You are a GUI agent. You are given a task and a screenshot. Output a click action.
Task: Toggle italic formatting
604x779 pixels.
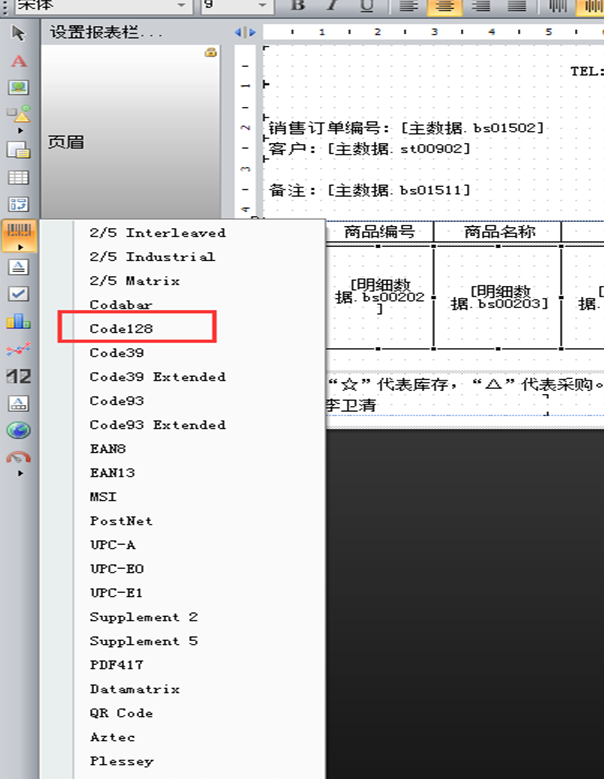[x=332, y=6]
